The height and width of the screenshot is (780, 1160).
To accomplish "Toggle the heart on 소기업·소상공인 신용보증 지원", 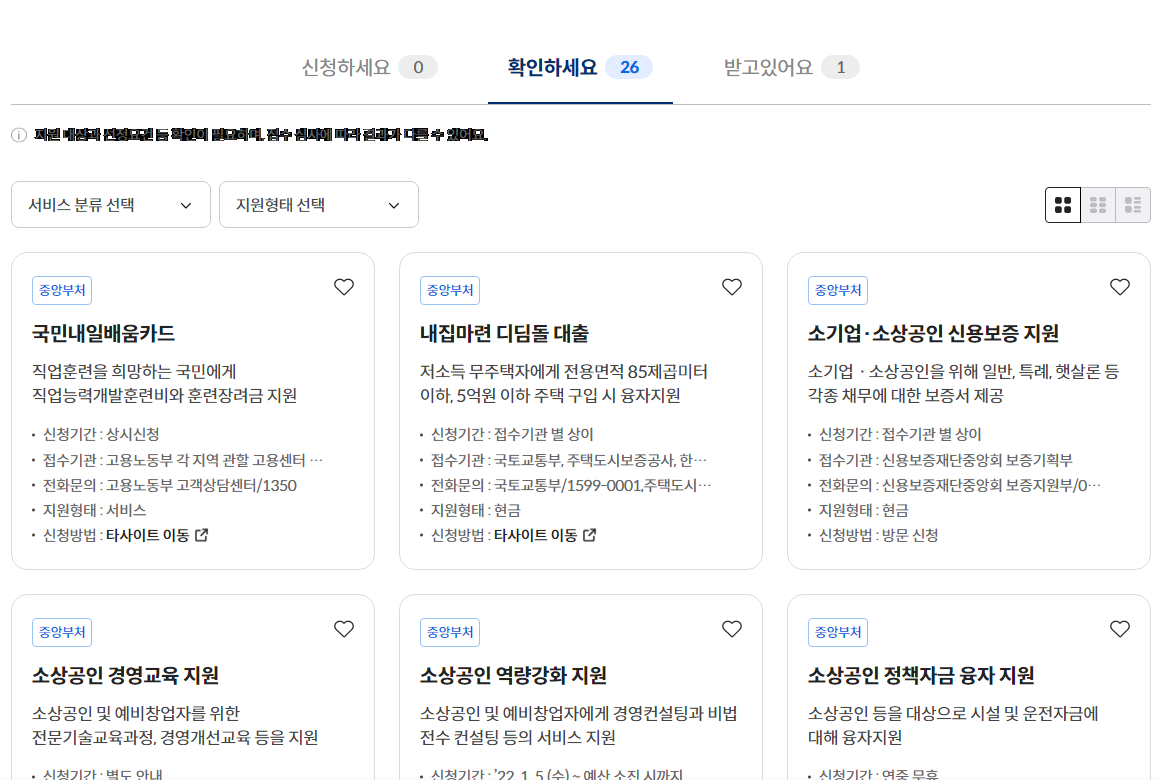I will (x=1119, y=286).
